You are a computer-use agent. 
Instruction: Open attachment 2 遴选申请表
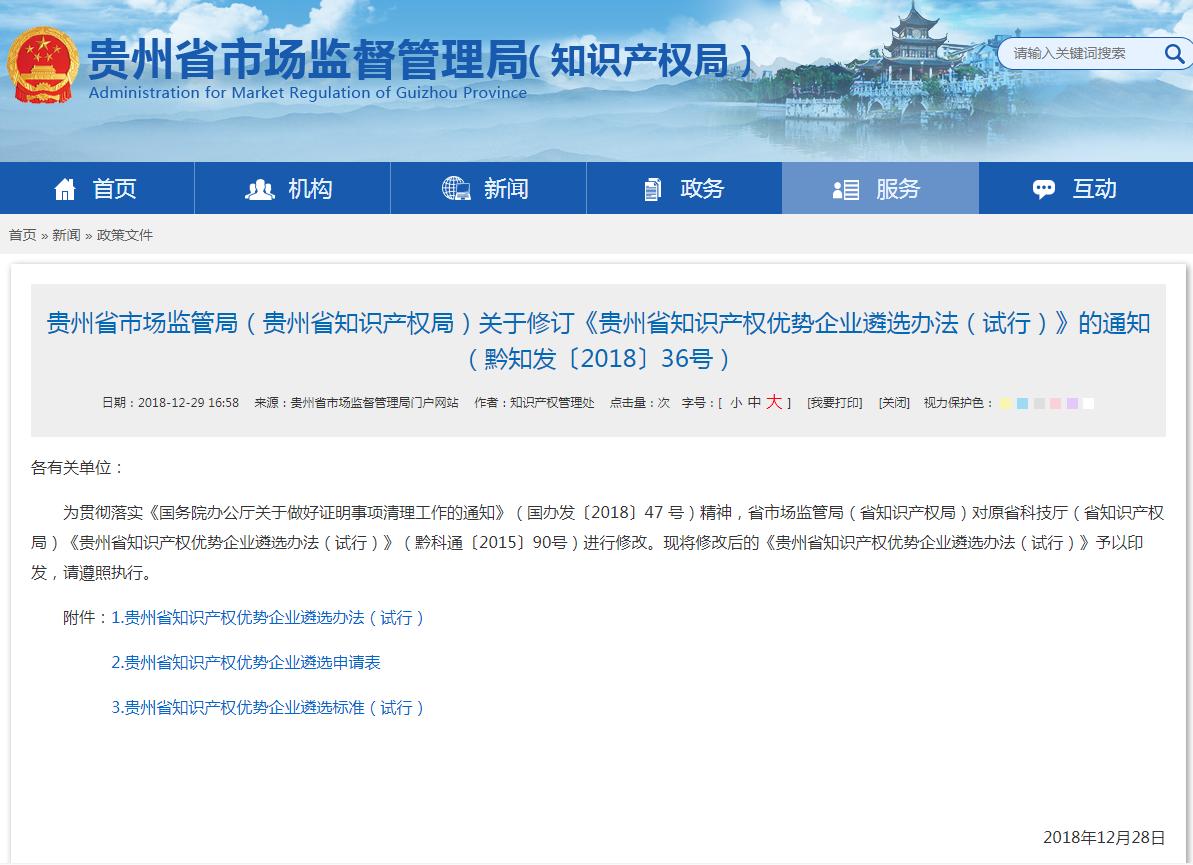(x=246, y=663)
